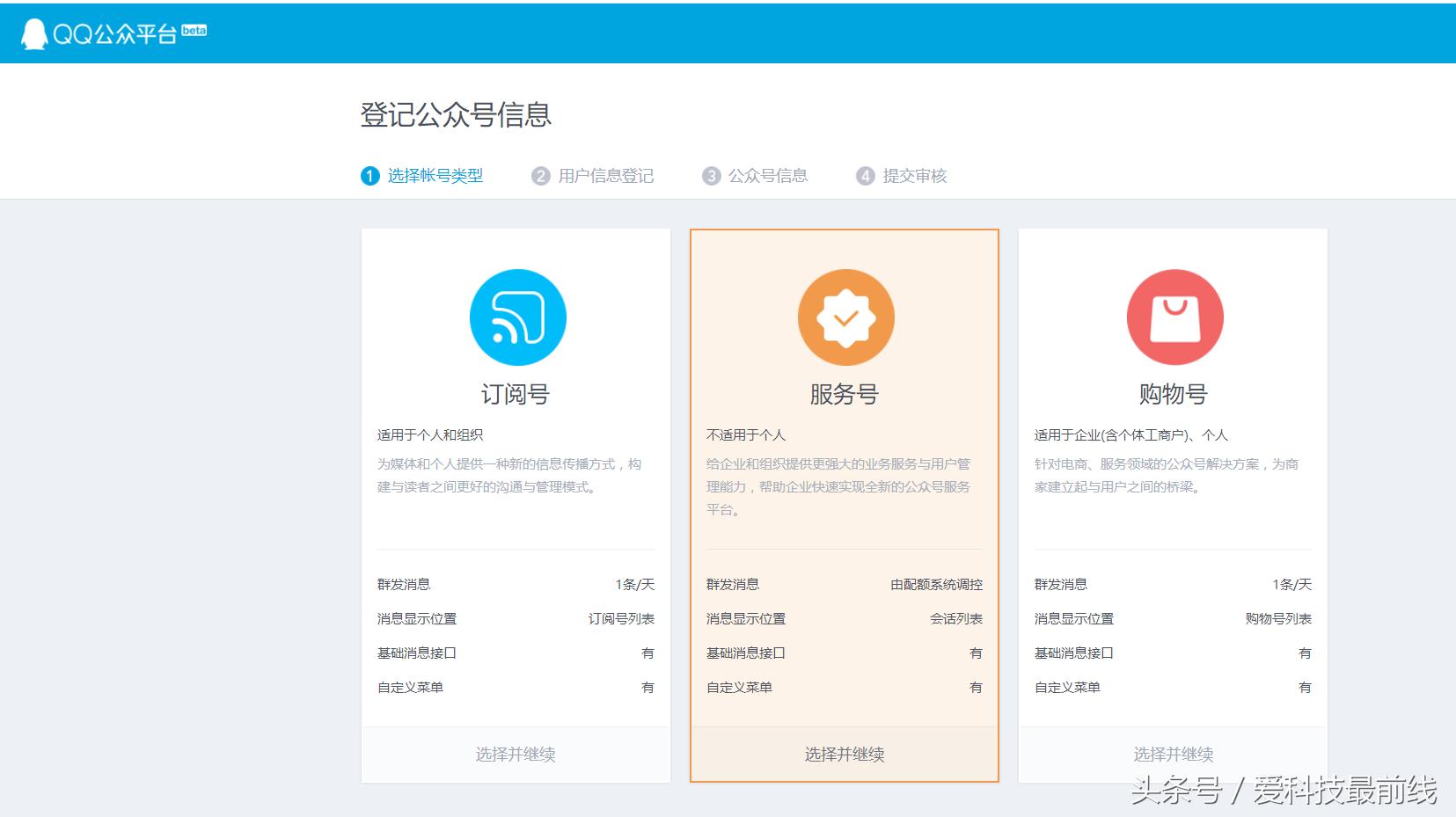Click 选择并继续 under 购物号
The image size is (1456, 817).
pyautogui.click(x=1174, y=754)
